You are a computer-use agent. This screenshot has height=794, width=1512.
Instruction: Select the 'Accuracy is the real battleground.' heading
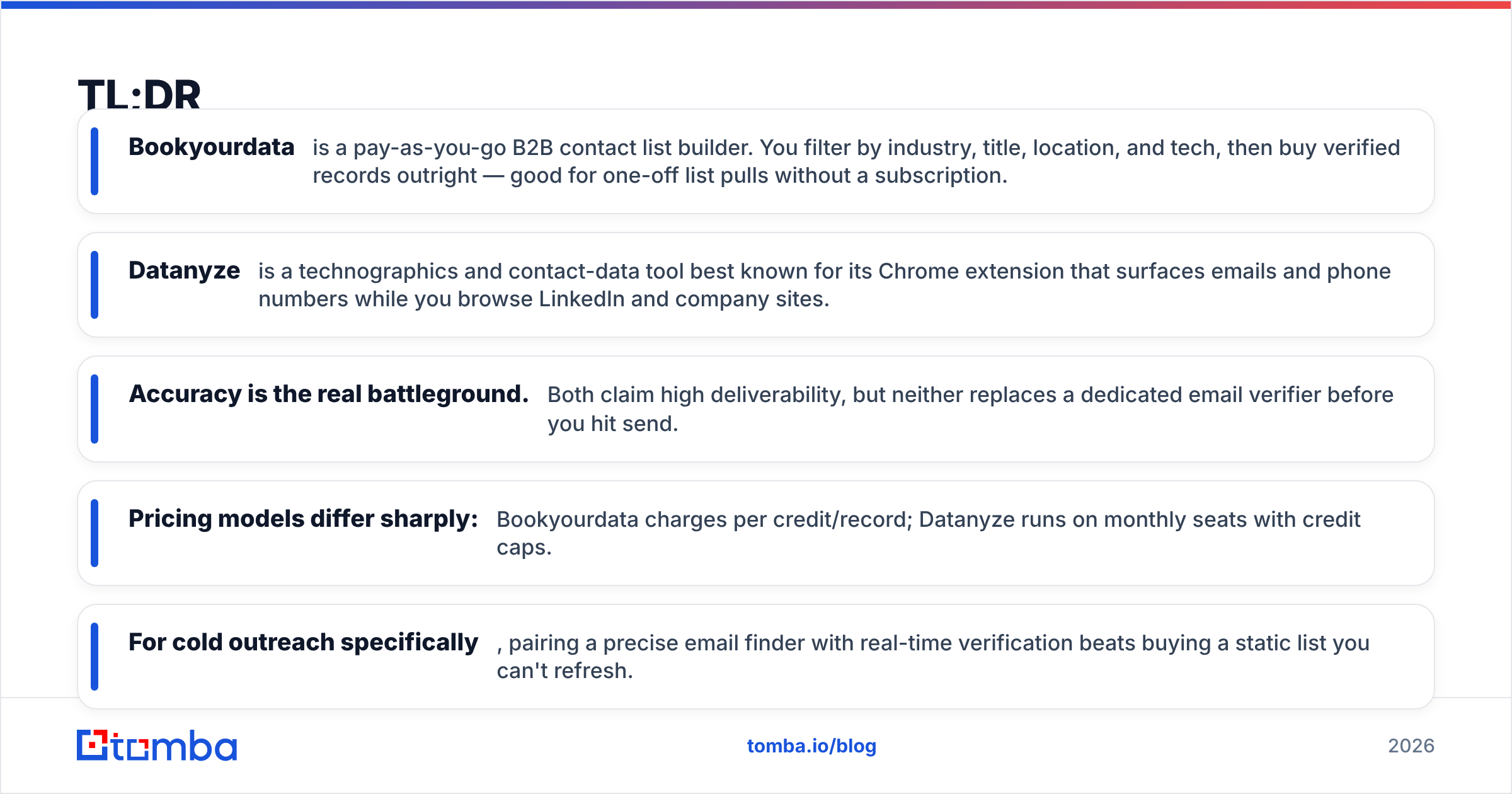pyautogui.click(x=329, y=394)
